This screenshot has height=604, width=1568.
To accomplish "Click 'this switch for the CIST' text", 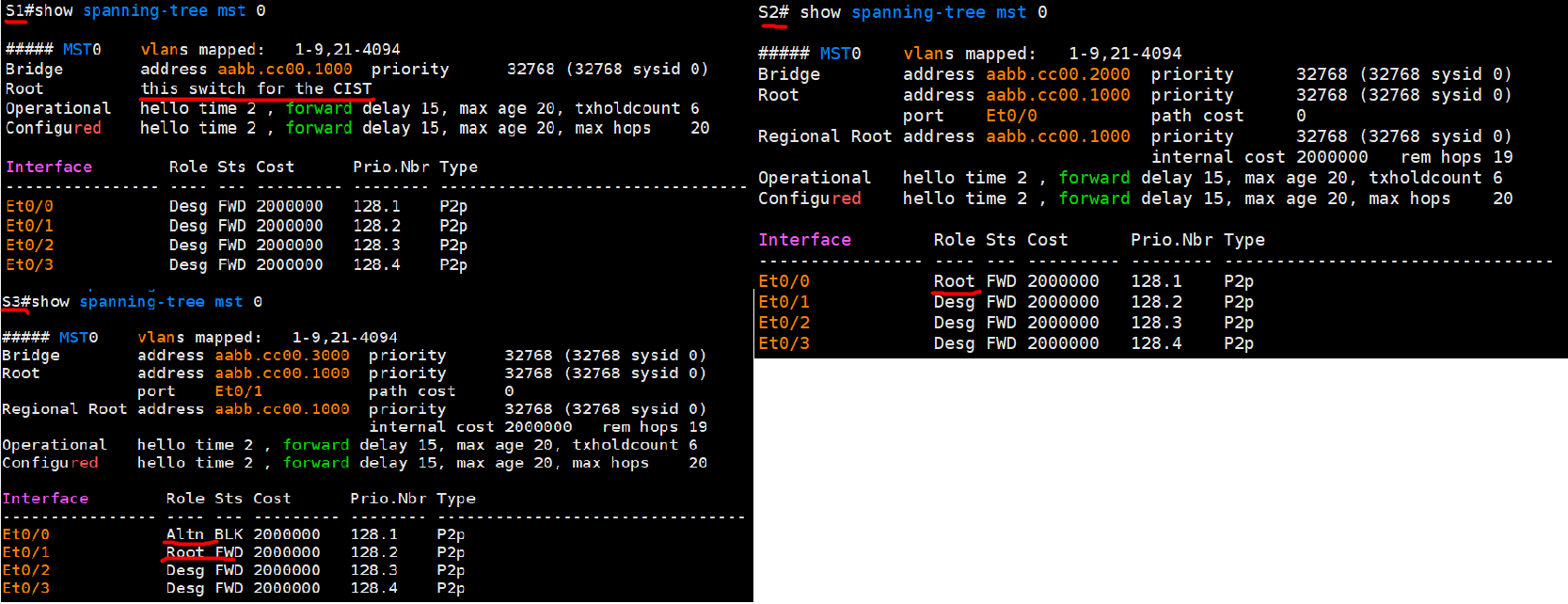I will pos(256,88).
